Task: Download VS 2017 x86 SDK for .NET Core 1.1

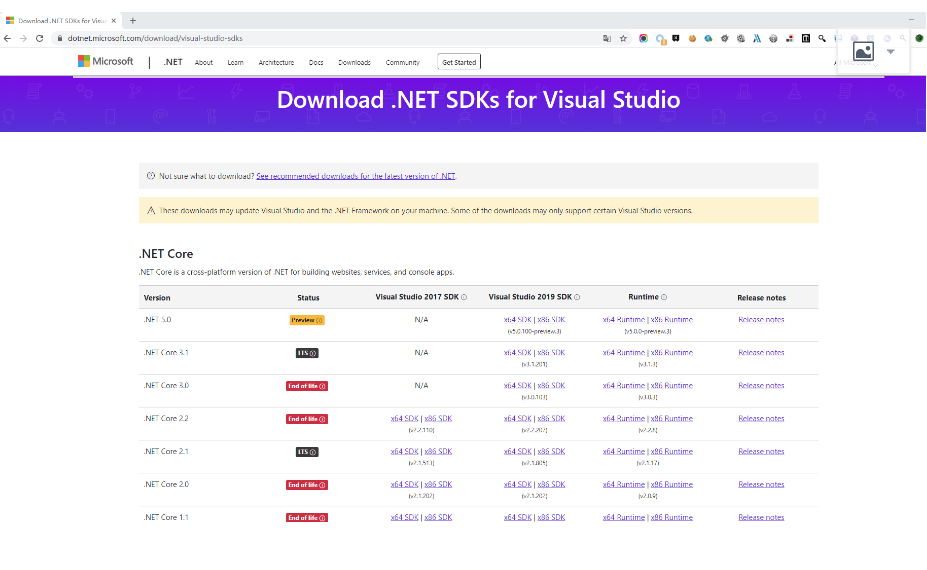Action: click(438, 517)
